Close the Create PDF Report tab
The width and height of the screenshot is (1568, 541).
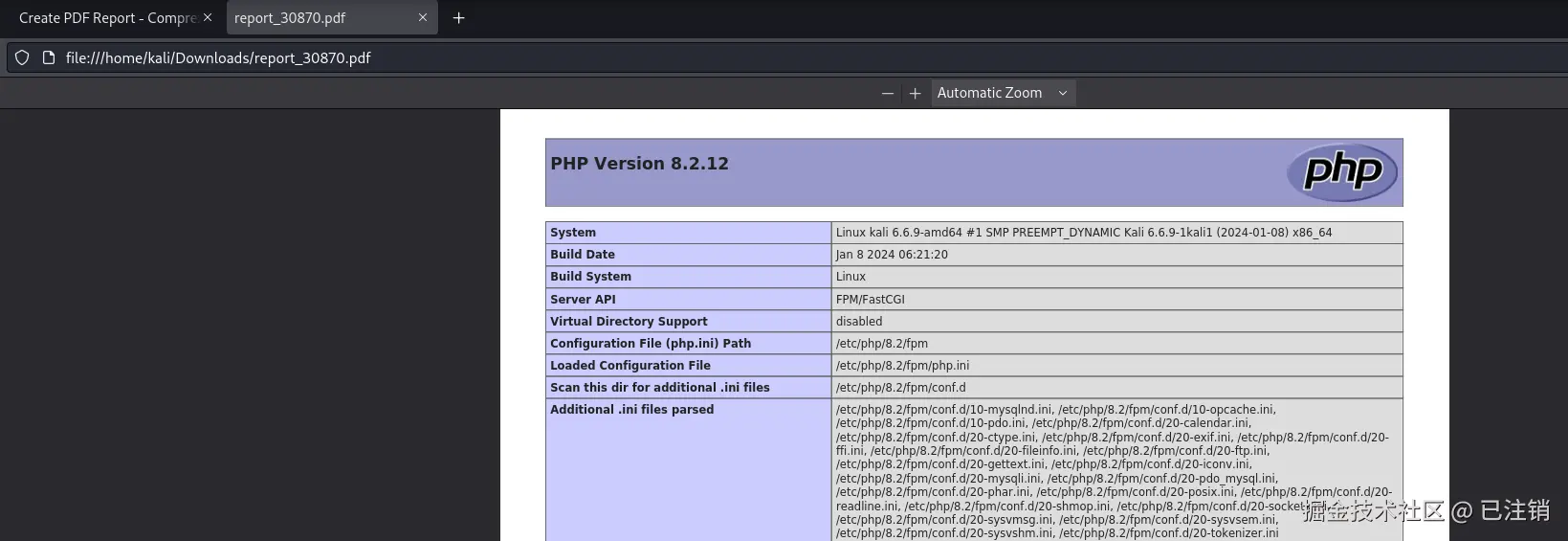click(208, 17)
